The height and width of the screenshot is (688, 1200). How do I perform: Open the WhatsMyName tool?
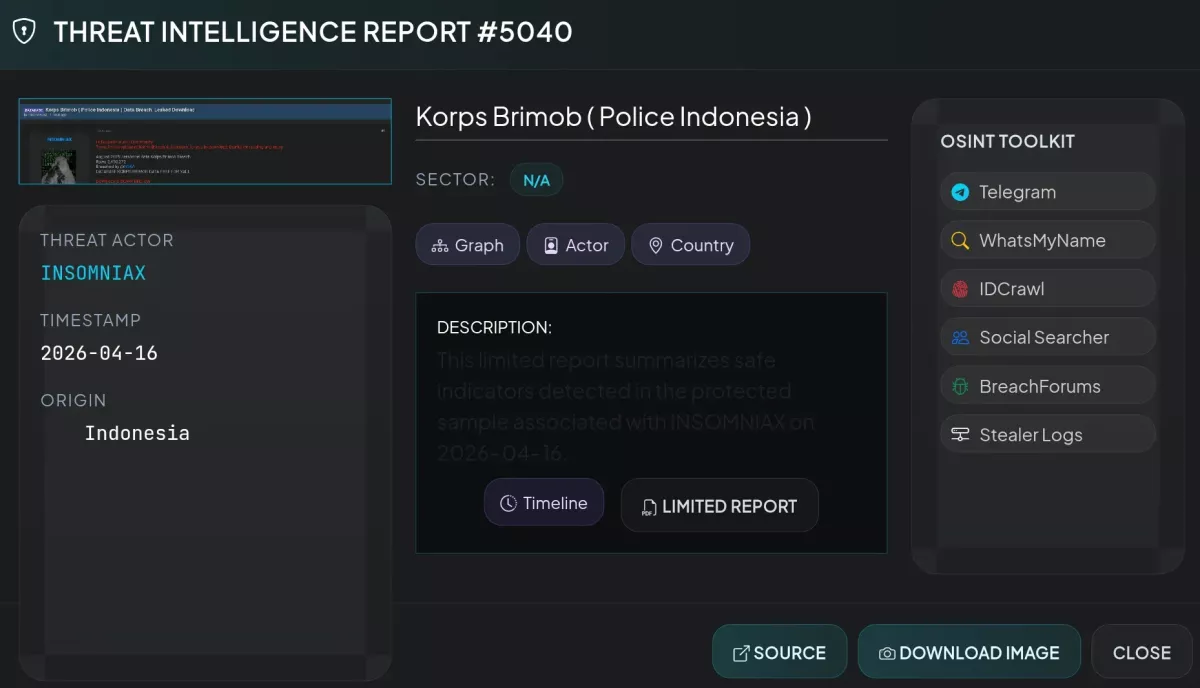click(x=1048, y=241)
